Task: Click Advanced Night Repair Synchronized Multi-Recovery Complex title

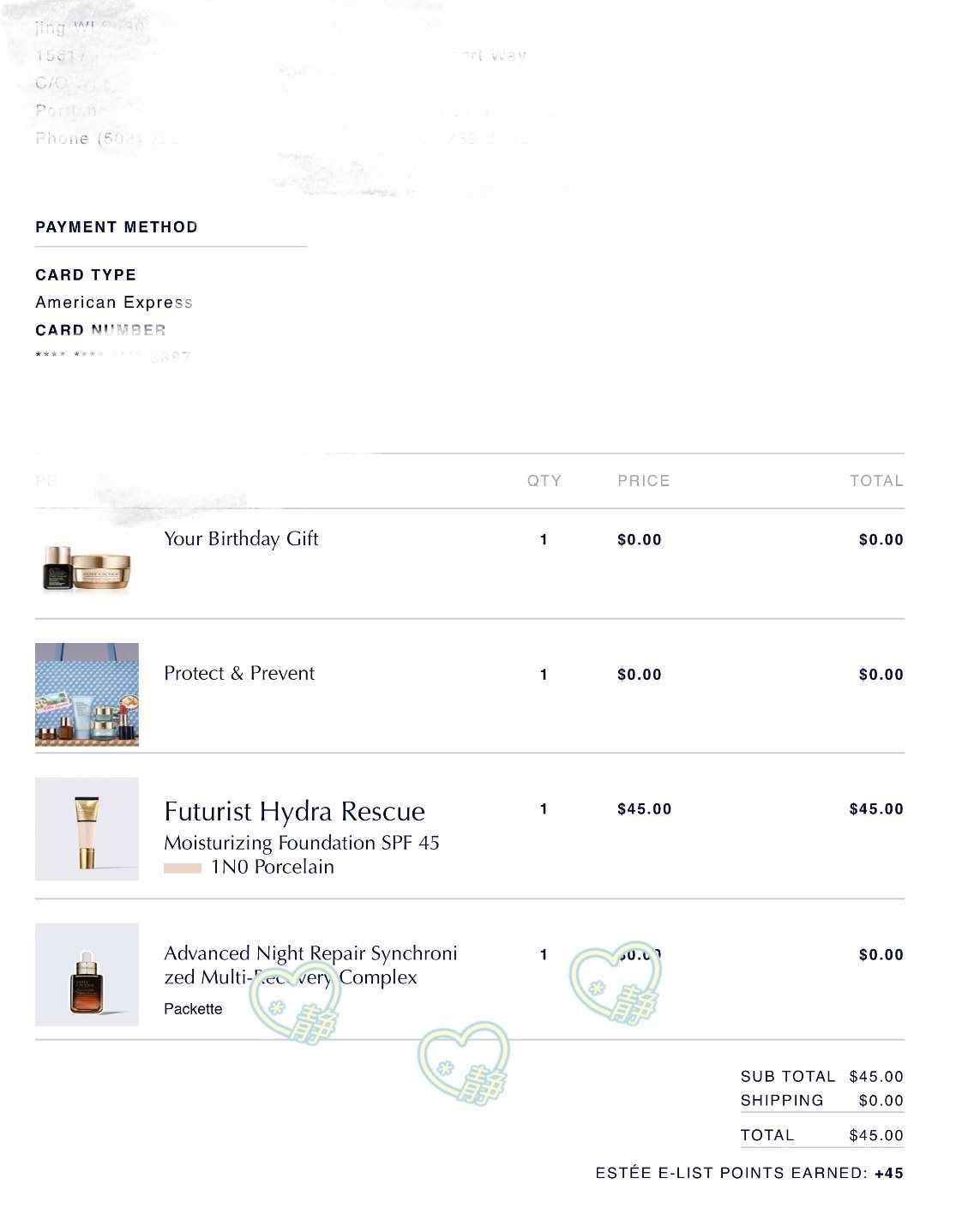Action: tap(310, 965)
